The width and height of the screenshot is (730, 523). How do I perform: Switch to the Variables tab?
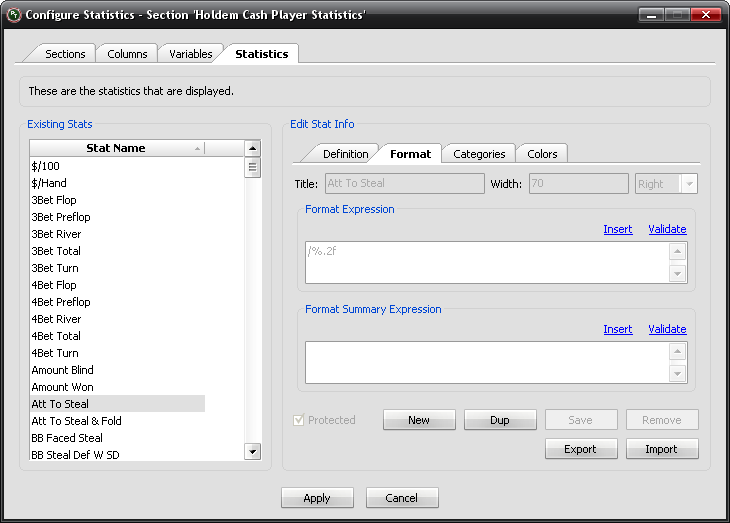(x=190, y=54)
